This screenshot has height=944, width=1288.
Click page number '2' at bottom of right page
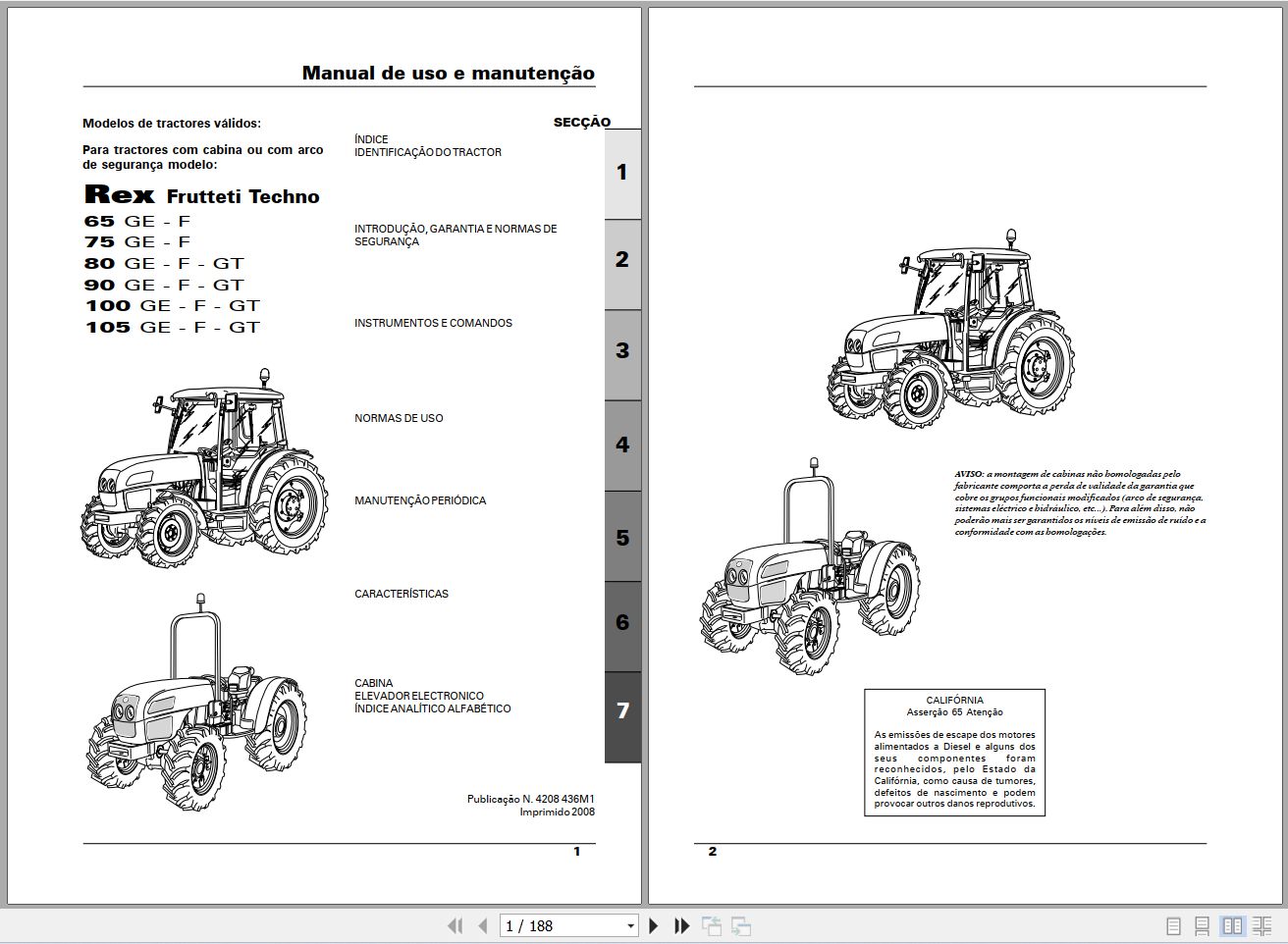713,852
